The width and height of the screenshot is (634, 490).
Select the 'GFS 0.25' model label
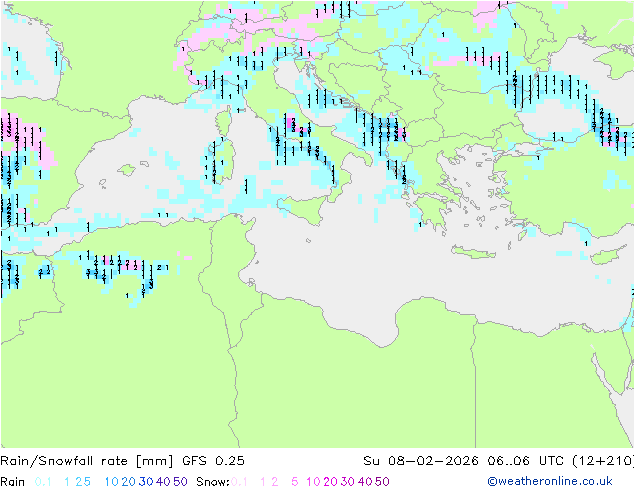(x=213, y=461)
